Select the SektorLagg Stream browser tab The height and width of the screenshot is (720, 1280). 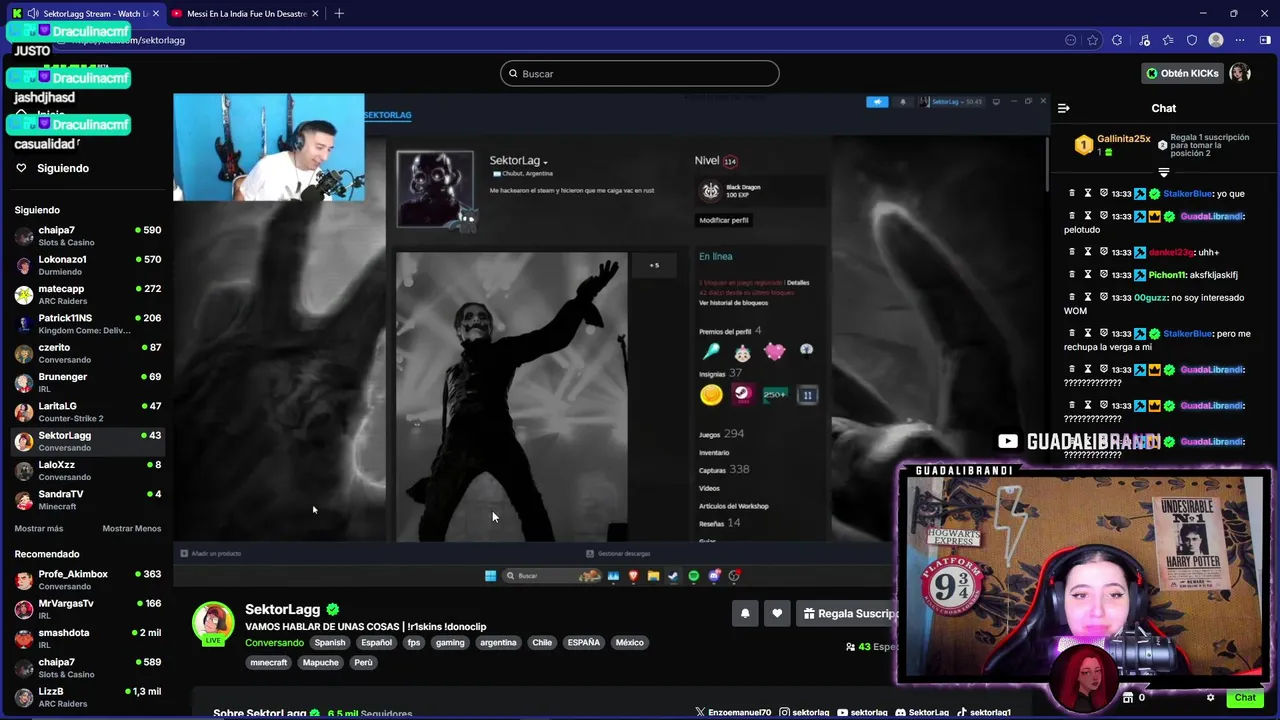pos(85,13)
